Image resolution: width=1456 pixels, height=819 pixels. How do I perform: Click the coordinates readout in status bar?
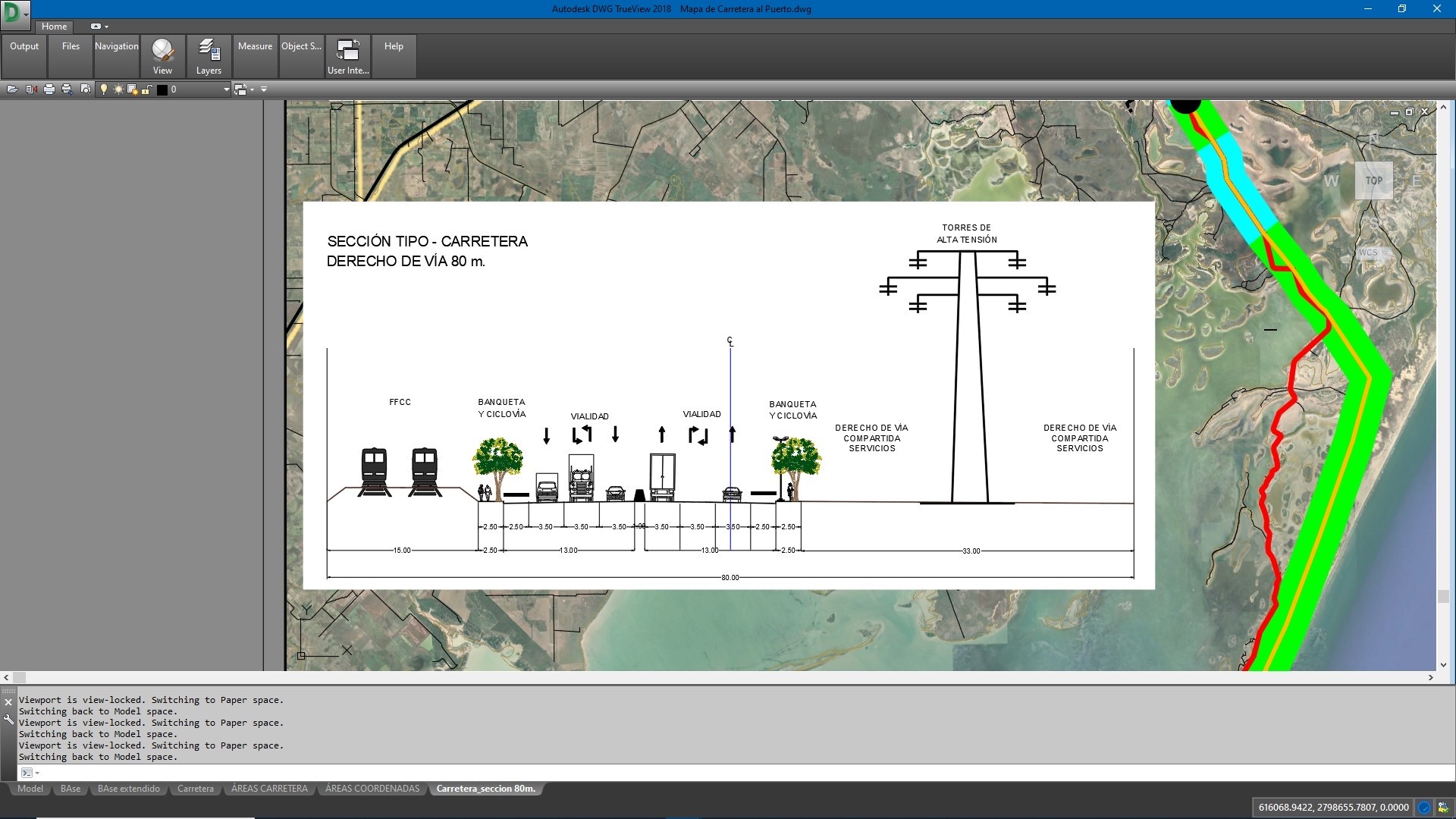point(1333,808)
